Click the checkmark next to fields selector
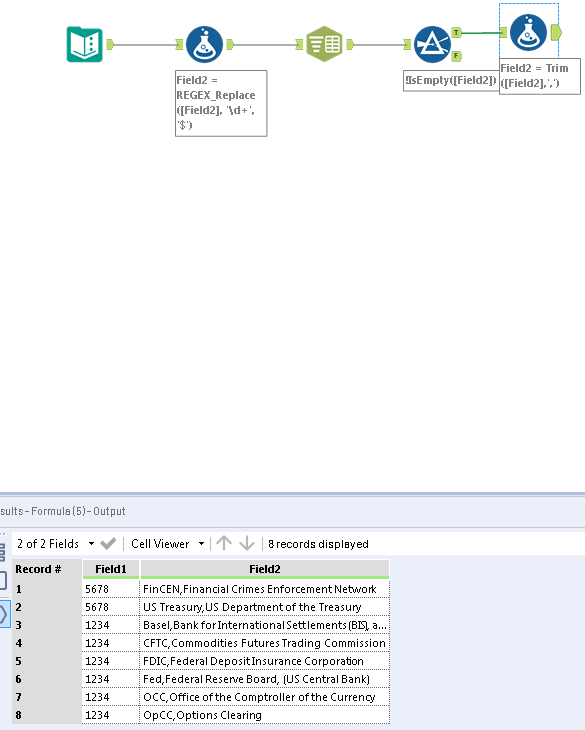The height and width of the screenshot is (730, 585). 108,543
